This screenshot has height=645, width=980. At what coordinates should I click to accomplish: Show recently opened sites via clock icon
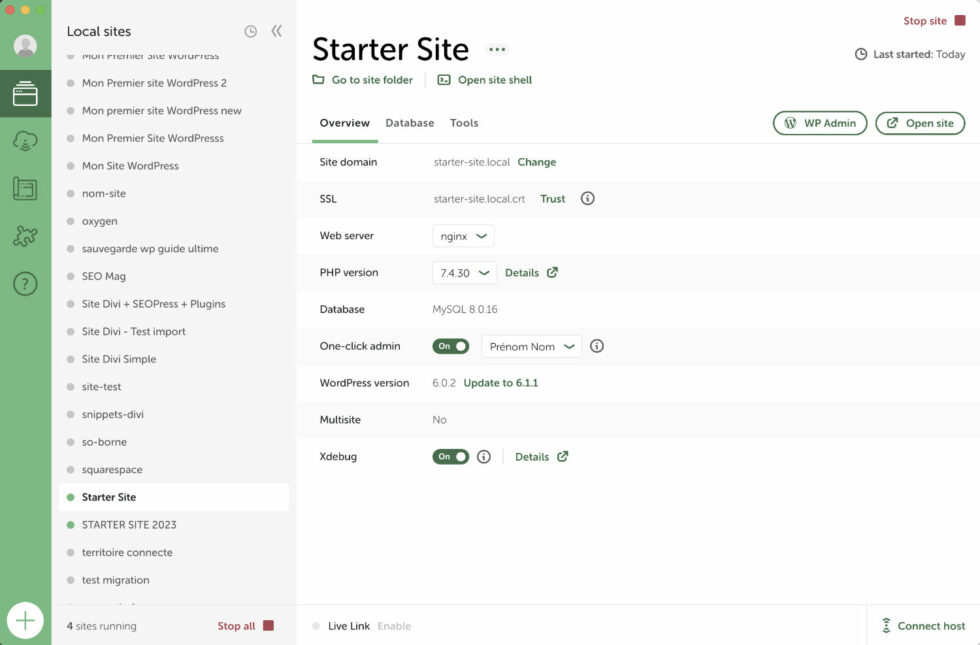tap(249, 31)
